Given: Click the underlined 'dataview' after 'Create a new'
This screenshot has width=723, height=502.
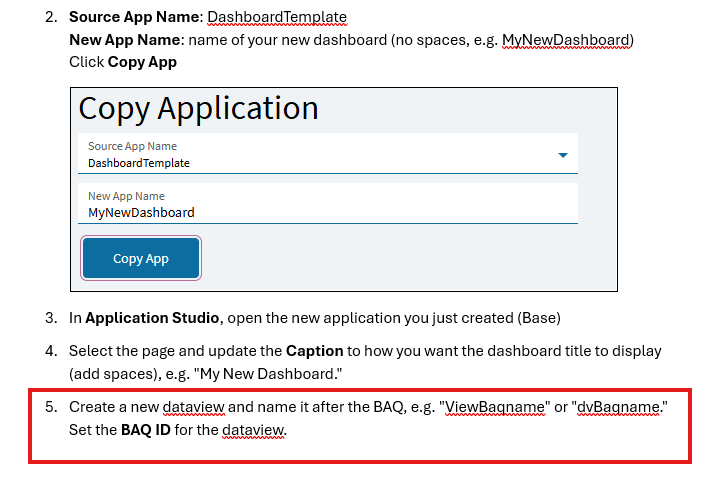Looking at the screenshot, I should pyautogui.click(x=194, y=407).
